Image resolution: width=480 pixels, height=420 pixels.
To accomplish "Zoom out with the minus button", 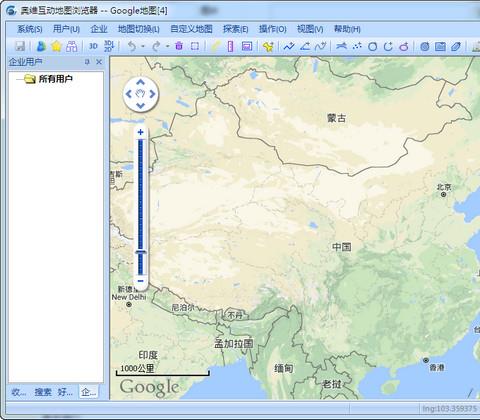I will tap(140, 281).
